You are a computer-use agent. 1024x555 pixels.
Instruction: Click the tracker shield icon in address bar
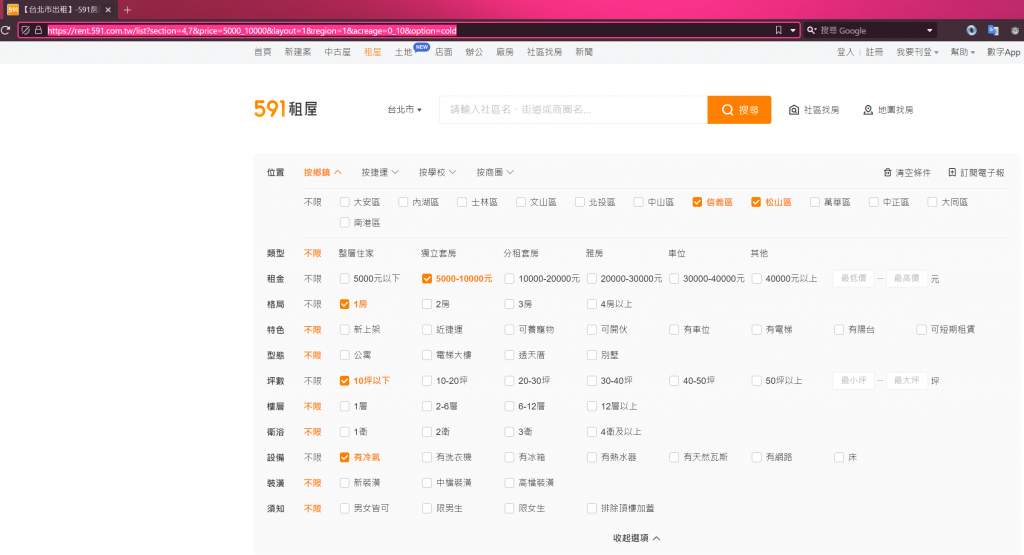click(25, 30)
